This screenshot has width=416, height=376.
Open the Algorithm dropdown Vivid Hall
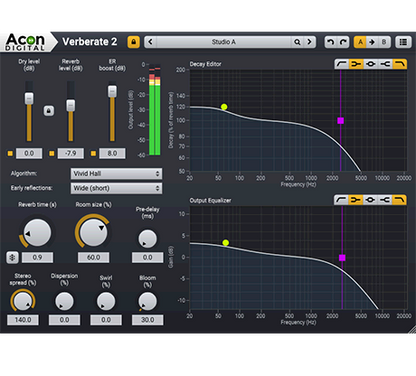[116, 174]
